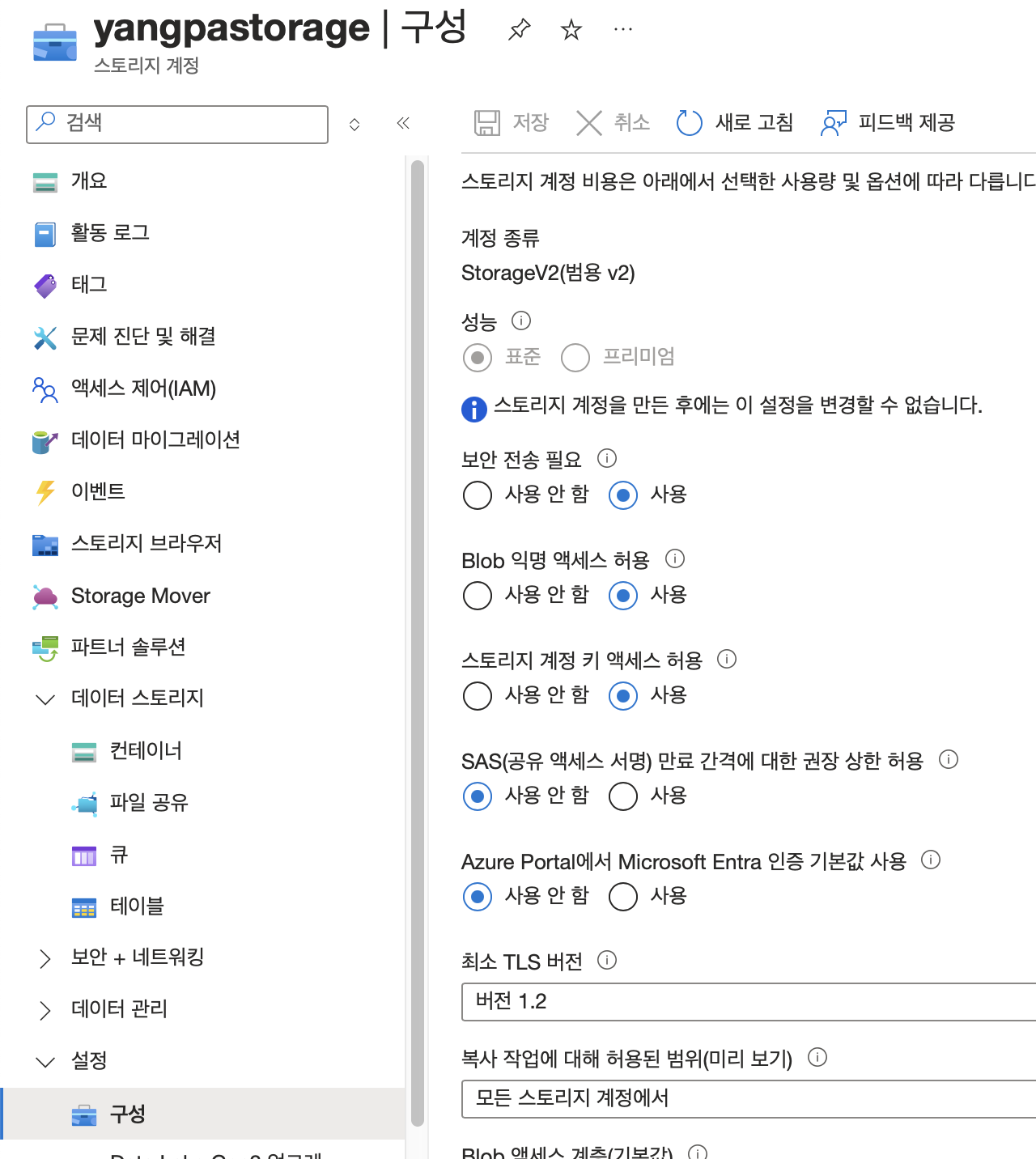This screenshot has width=1036, height=1159.
Task: Click the 개요 overview icon in sidebar
Action: pyautogui.click(x=45, y=181)
